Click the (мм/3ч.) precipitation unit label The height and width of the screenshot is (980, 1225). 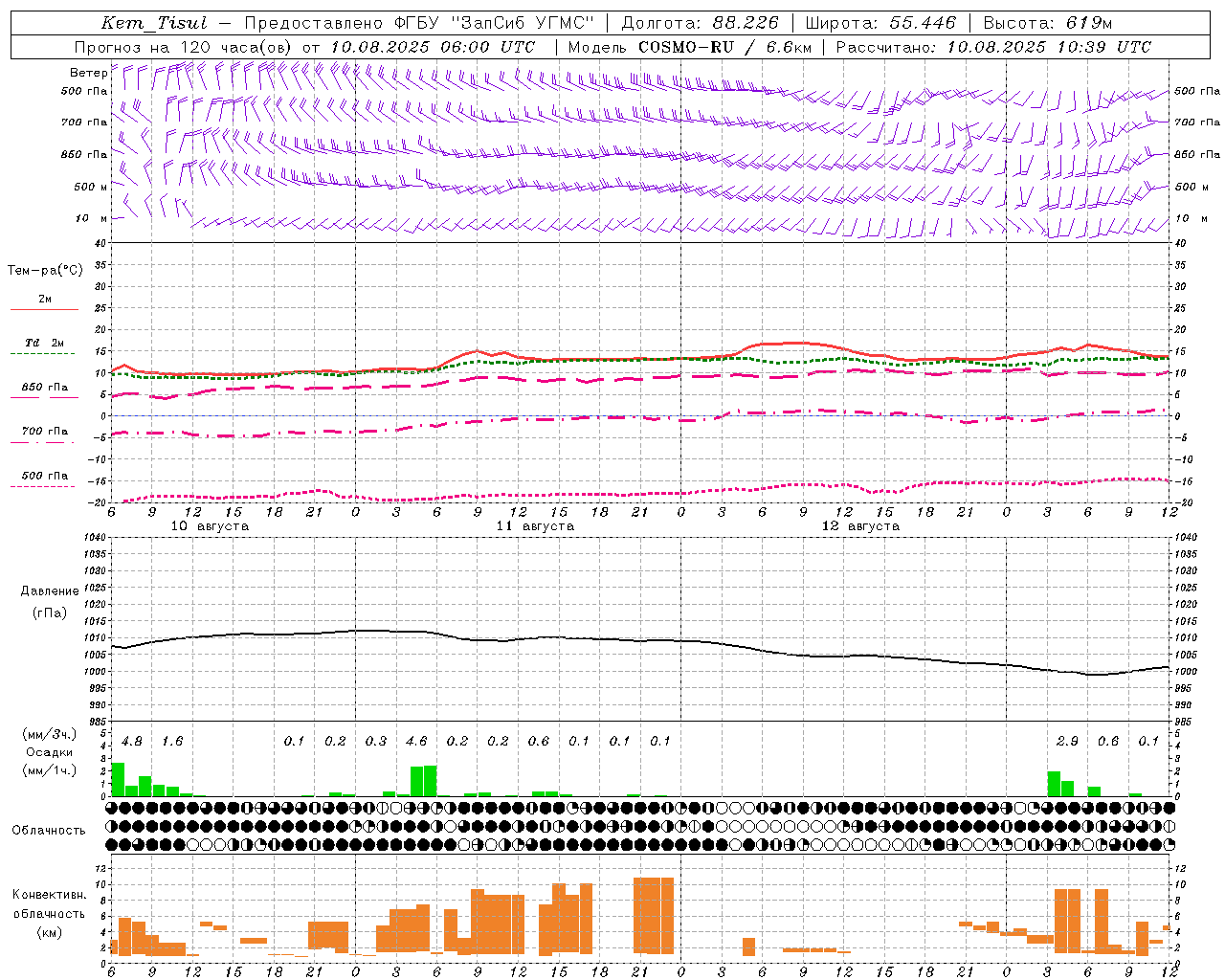tap(48, 734)
